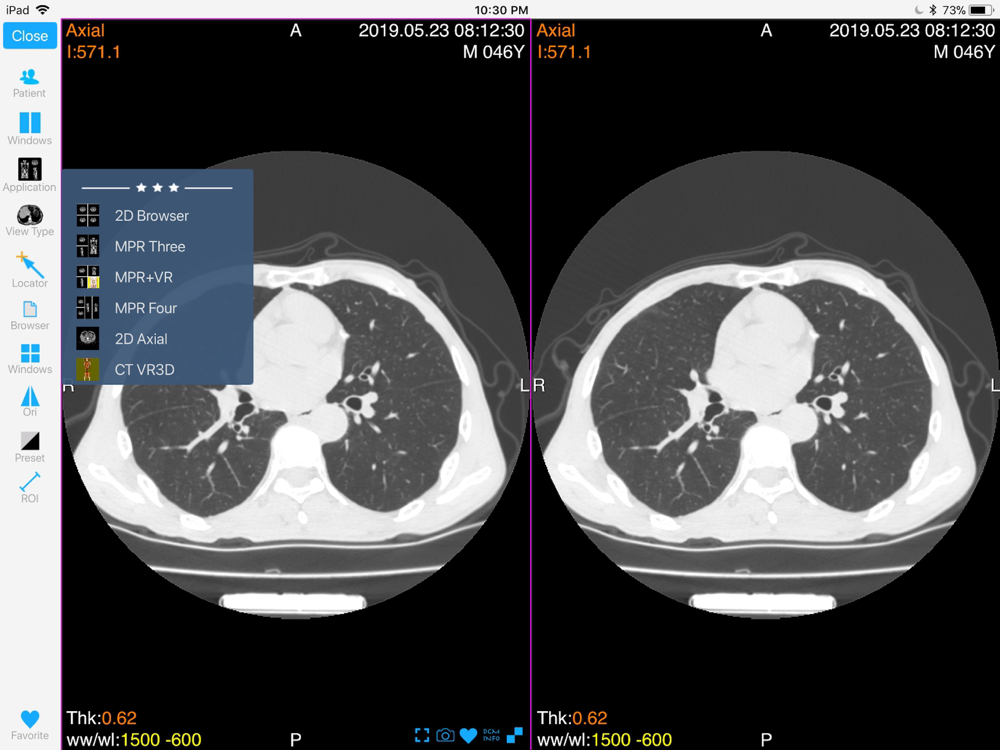Tap the Close button
Viewport: 1000px width, 750px height.
coord(30,36)
